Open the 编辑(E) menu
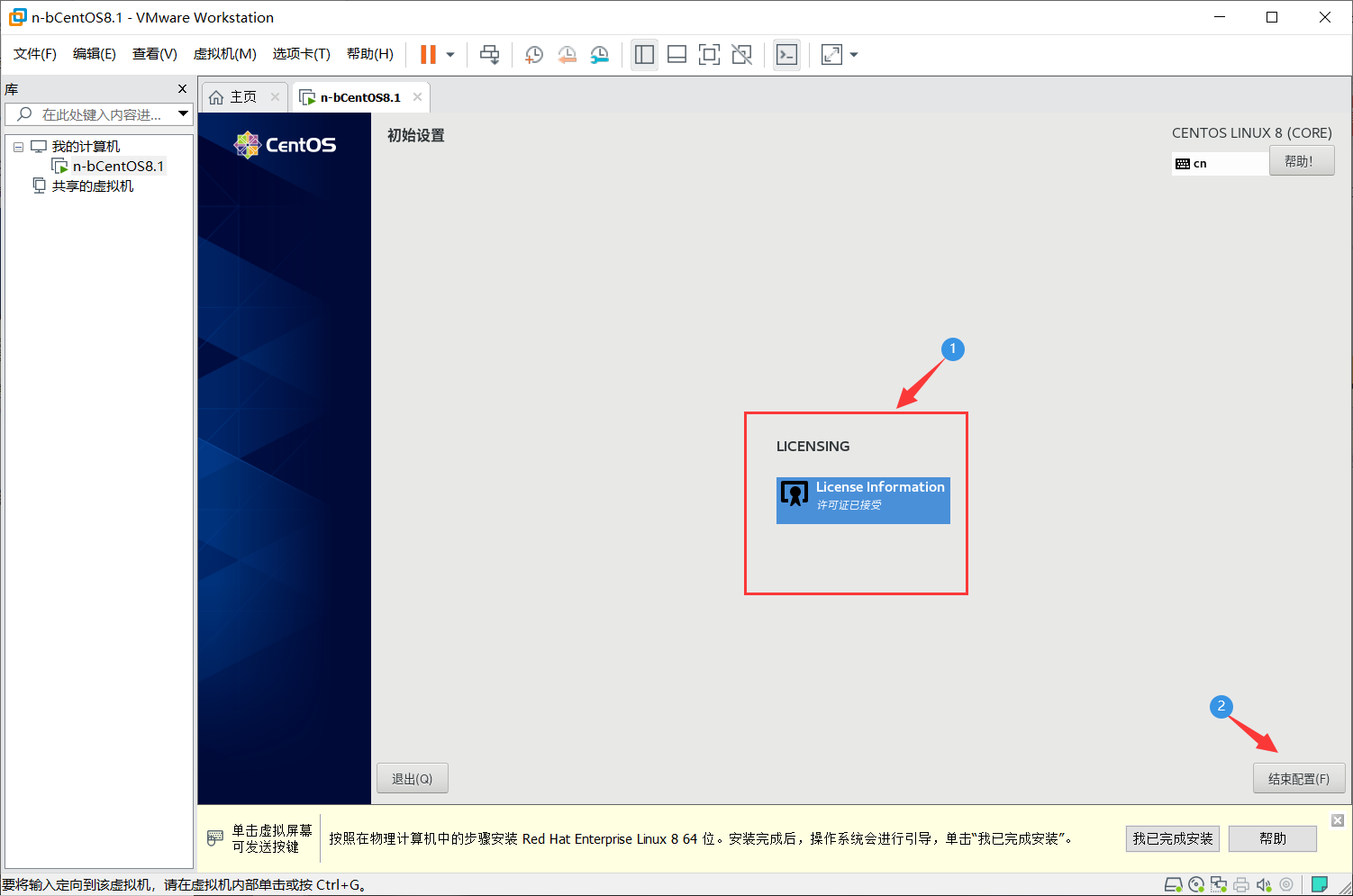This screenshot has height=896, width=1353. click(95, 54)
